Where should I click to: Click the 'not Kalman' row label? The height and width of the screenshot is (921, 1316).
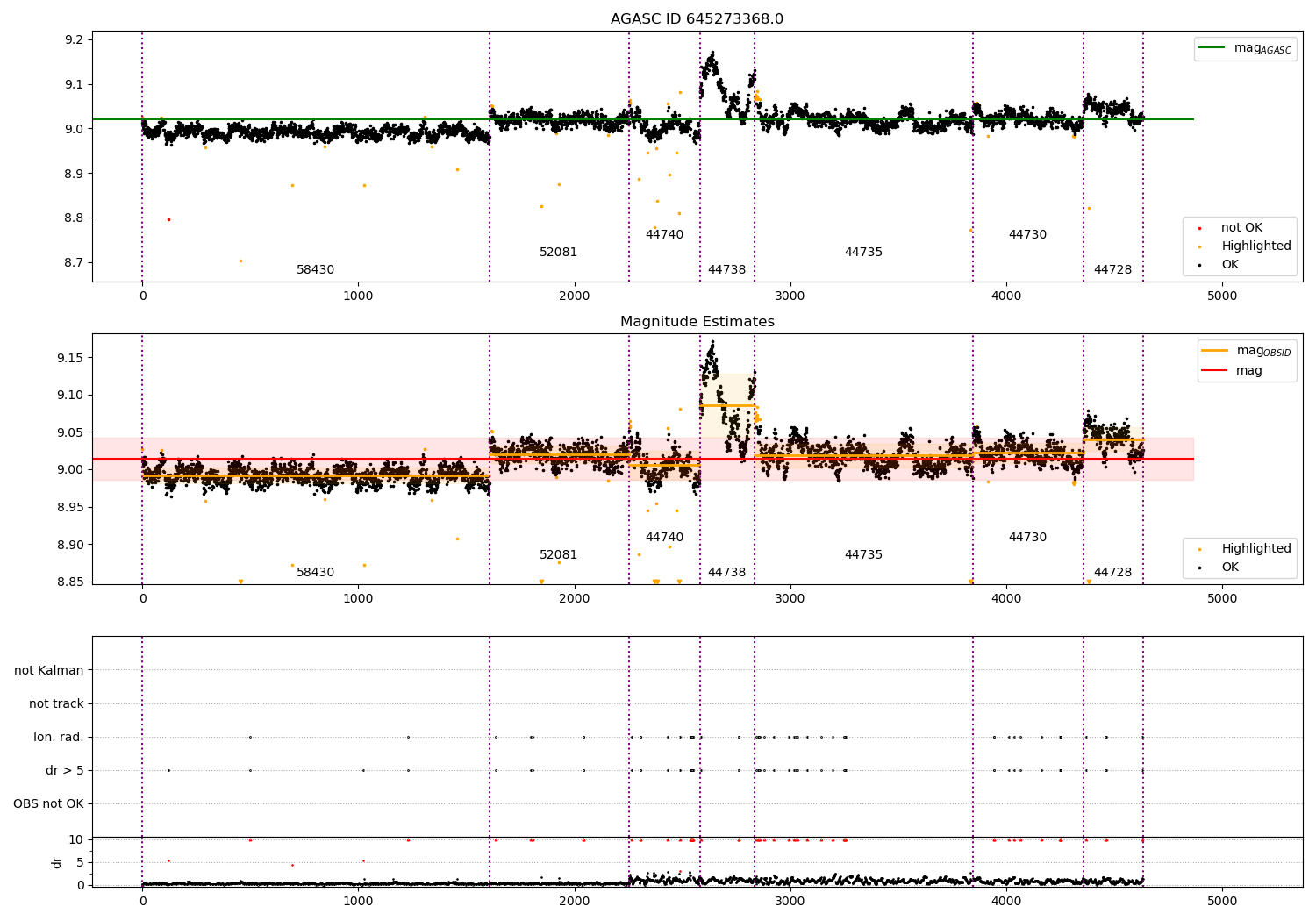49,670
